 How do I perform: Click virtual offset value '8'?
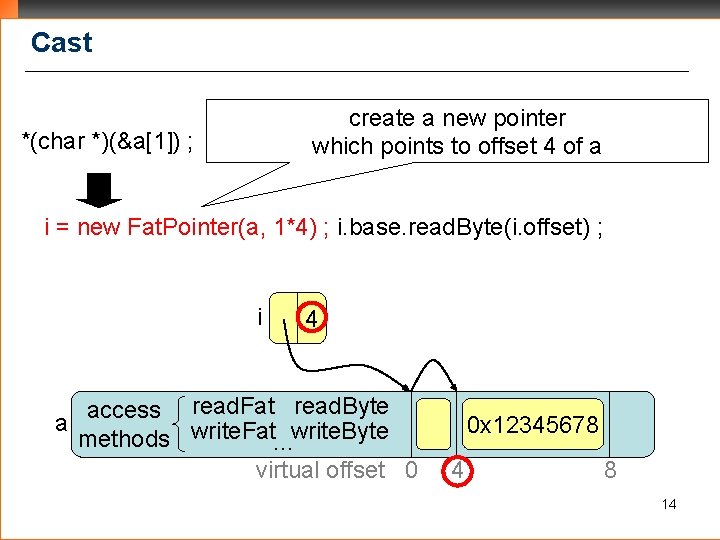[x=610, y=470]
